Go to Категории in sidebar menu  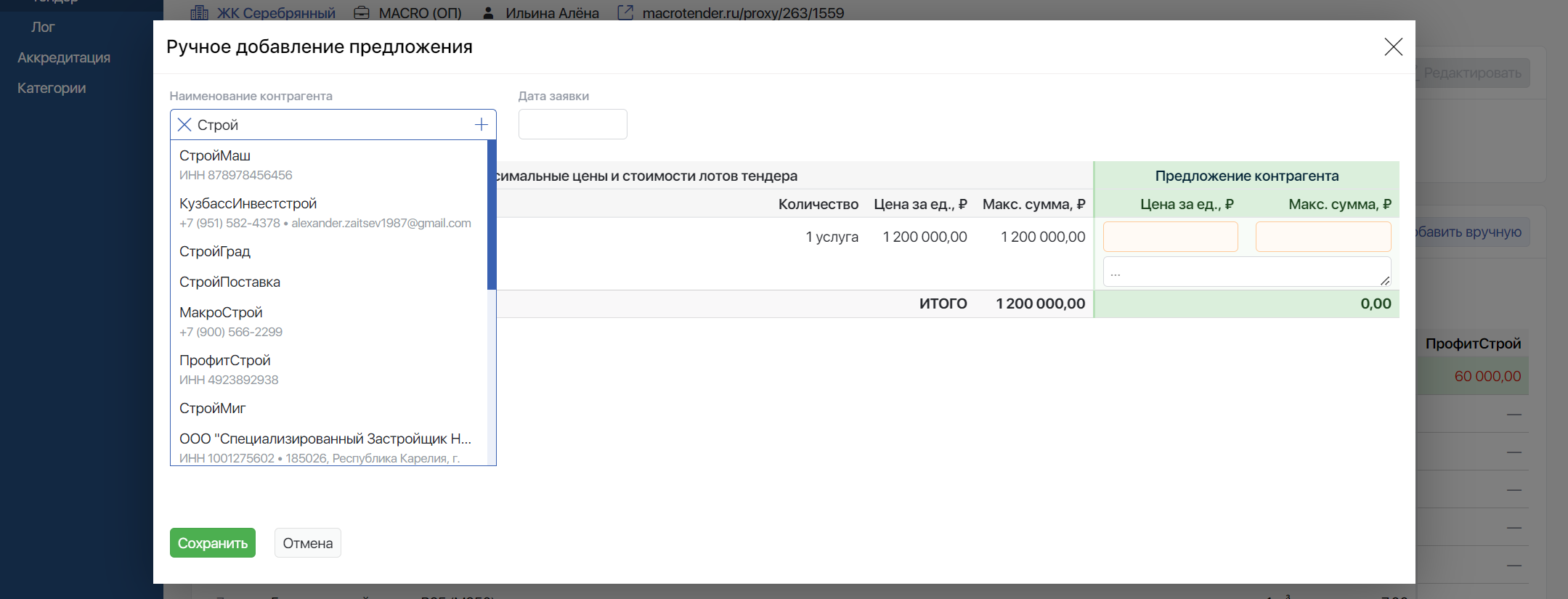coord(52,88)
